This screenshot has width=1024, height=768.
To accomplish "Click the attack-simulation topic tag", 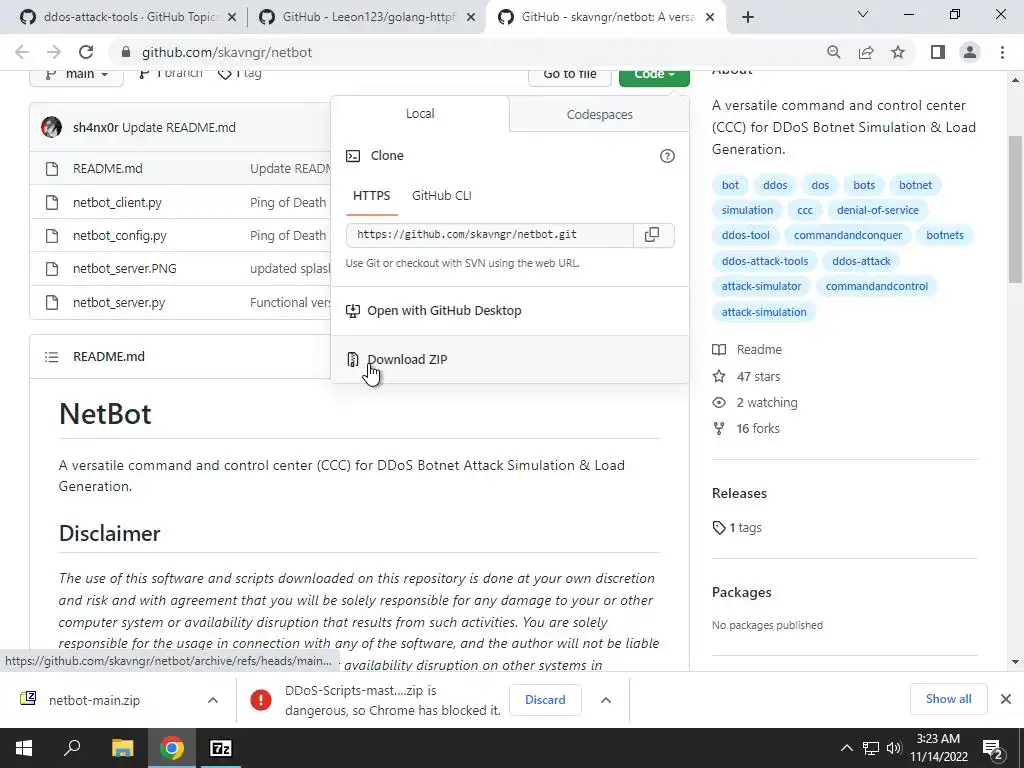I will 764,312.
